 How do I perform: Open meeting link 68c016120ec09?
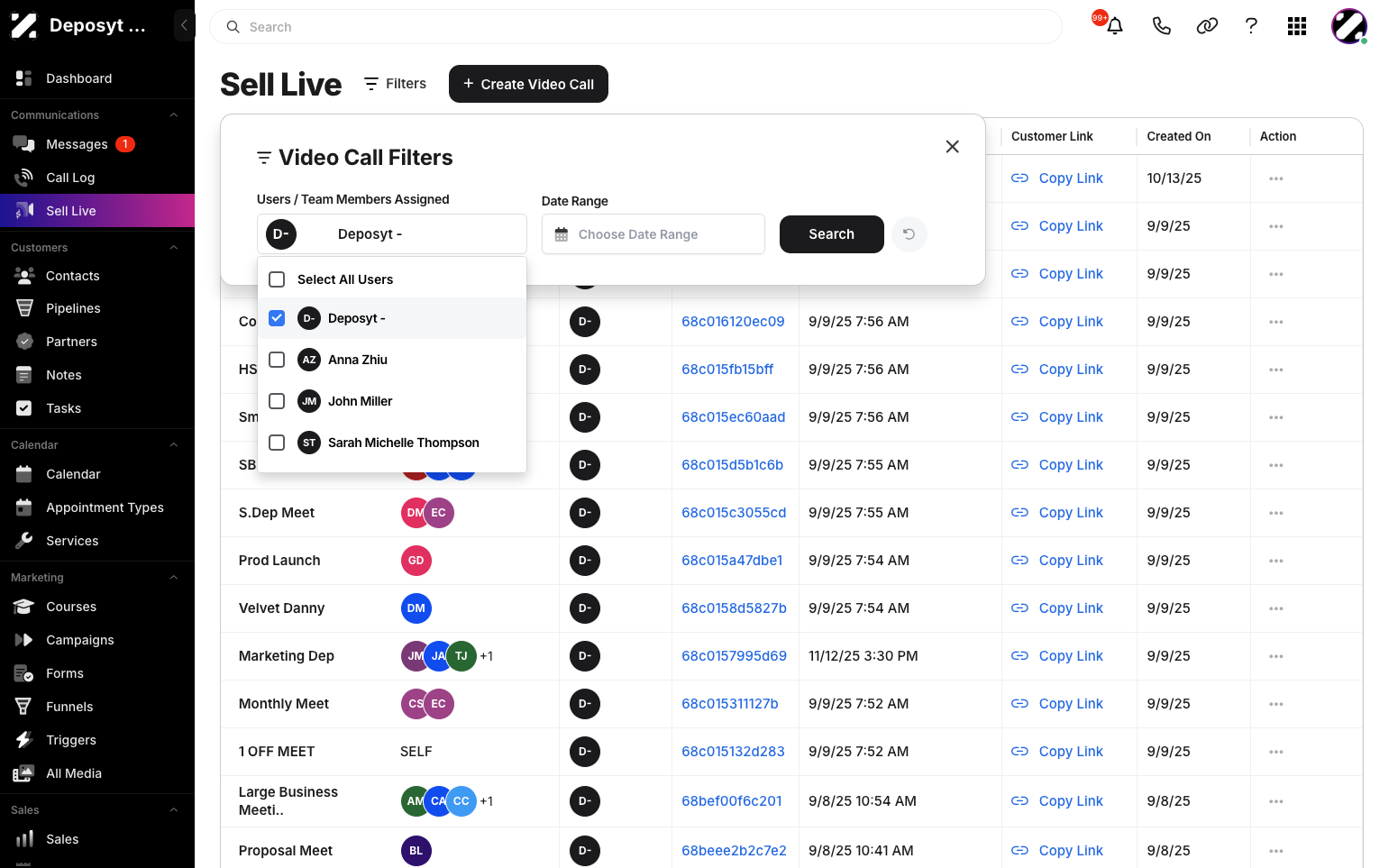coord(733,322)
